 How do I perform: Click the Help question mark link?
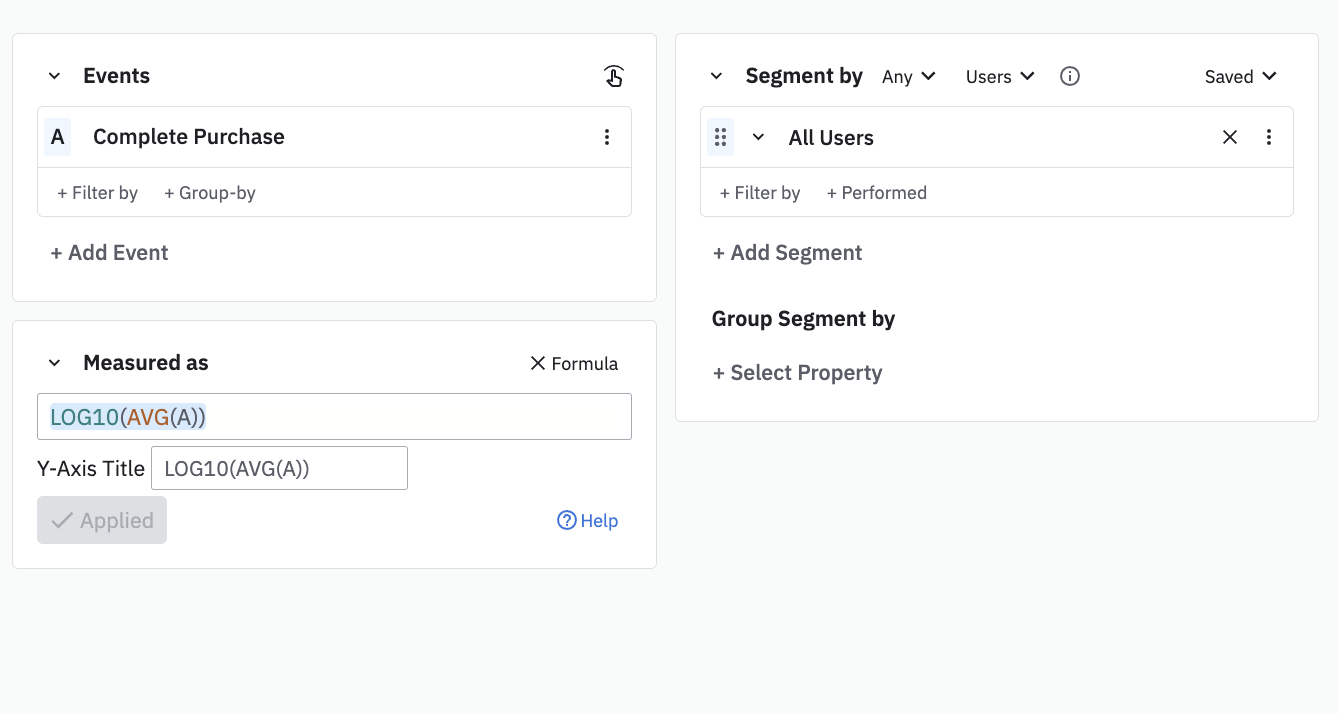click(587, 520)
